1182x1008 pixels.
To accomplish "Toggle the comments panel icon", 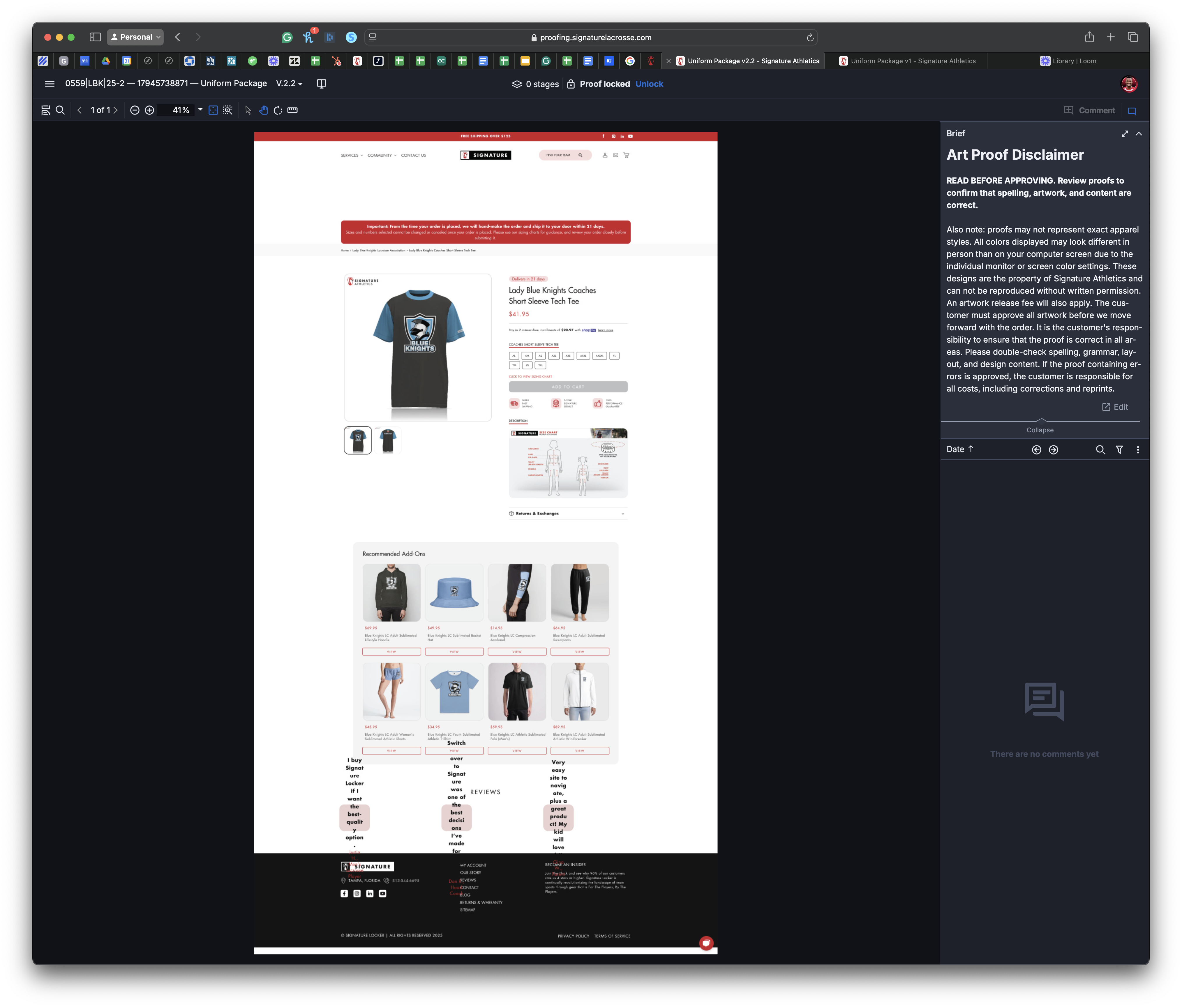I will click(x=1132, y=111).
